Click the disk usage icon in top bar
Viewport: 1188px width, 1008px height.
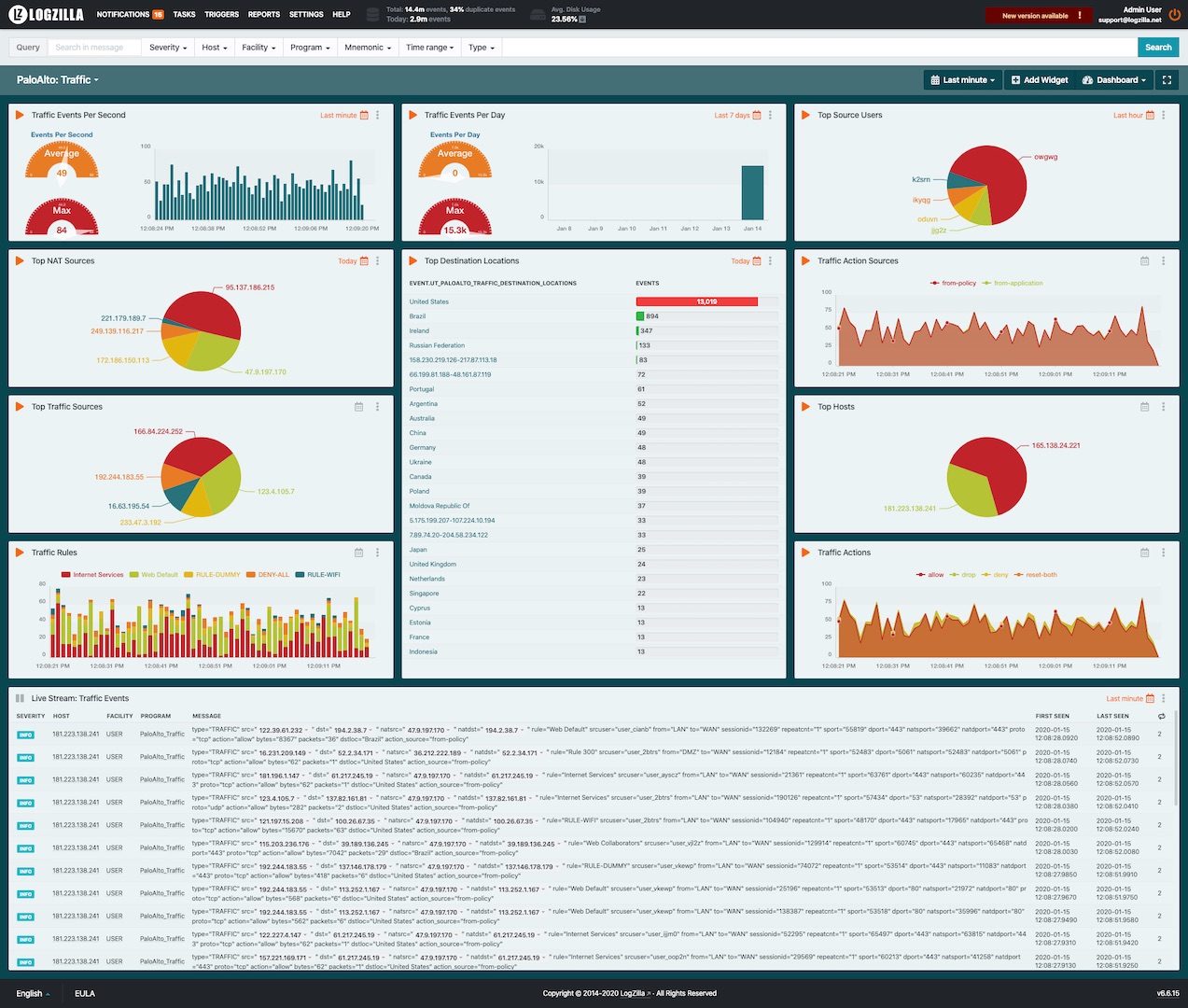coord(538,14)
